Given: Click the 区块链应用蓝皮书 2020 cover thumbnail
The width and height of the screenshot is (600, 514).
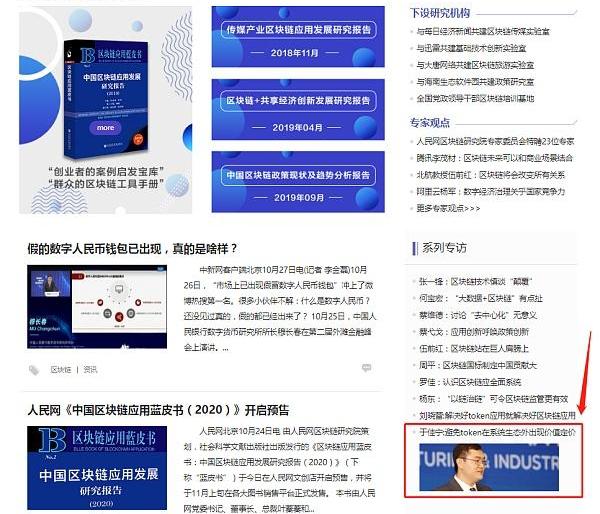Looking at the screenshot, I should [97, 468].
